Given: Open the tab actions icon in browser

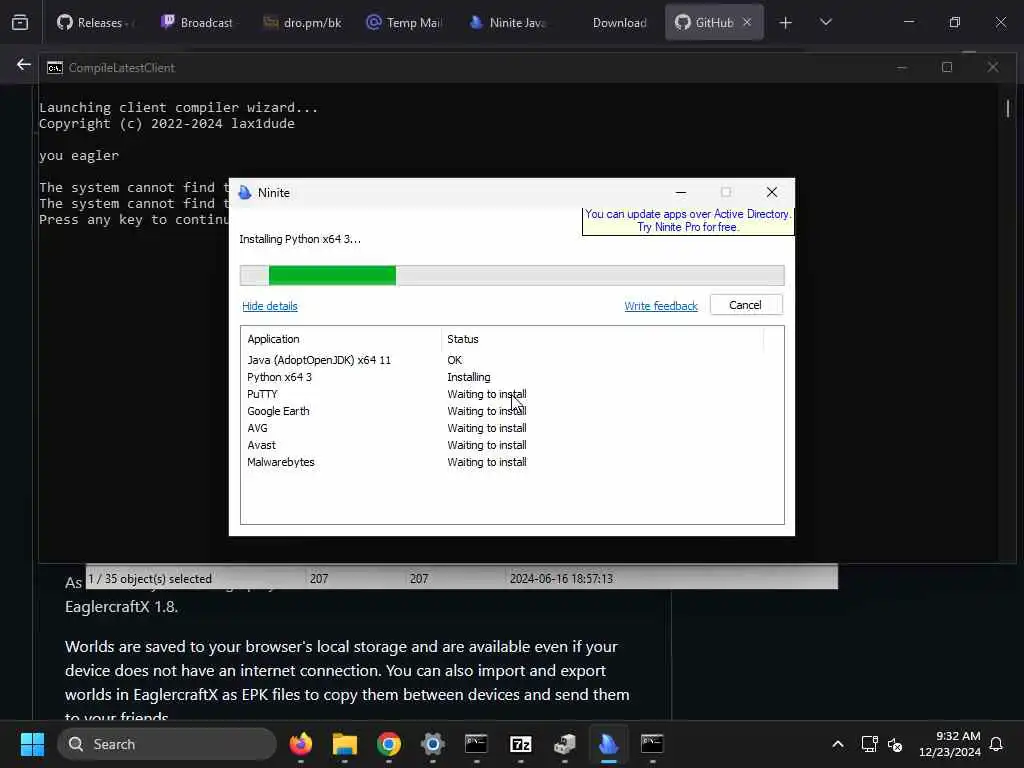Looking at the screenshot, I should click(20, 22).
